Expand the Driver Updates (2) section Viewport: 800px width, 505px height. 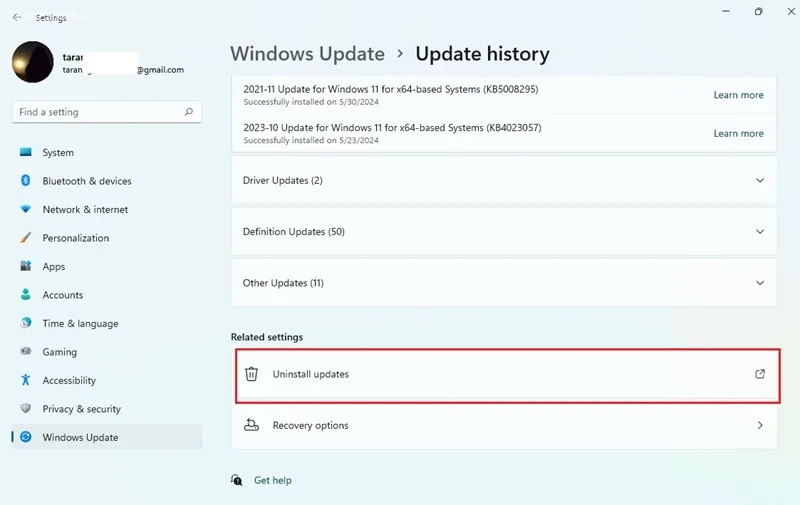point(504,181)
